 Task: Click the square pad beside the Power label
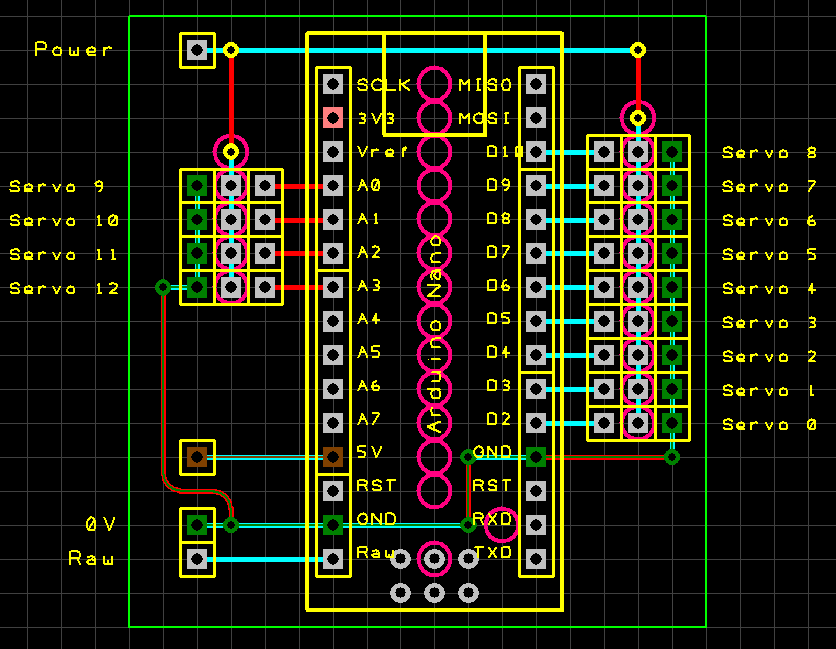pyautogui.click(x=197, y=50)
